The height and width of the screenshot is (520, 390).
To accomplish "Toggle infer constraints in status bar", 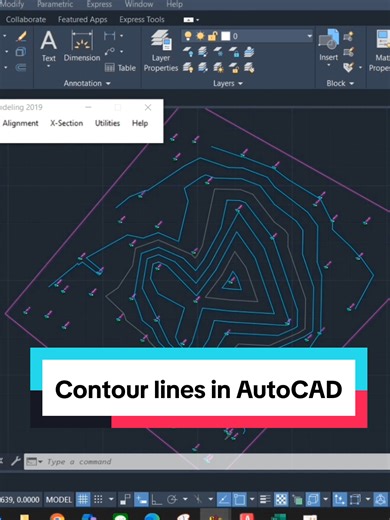I will [x=125, y=499].
